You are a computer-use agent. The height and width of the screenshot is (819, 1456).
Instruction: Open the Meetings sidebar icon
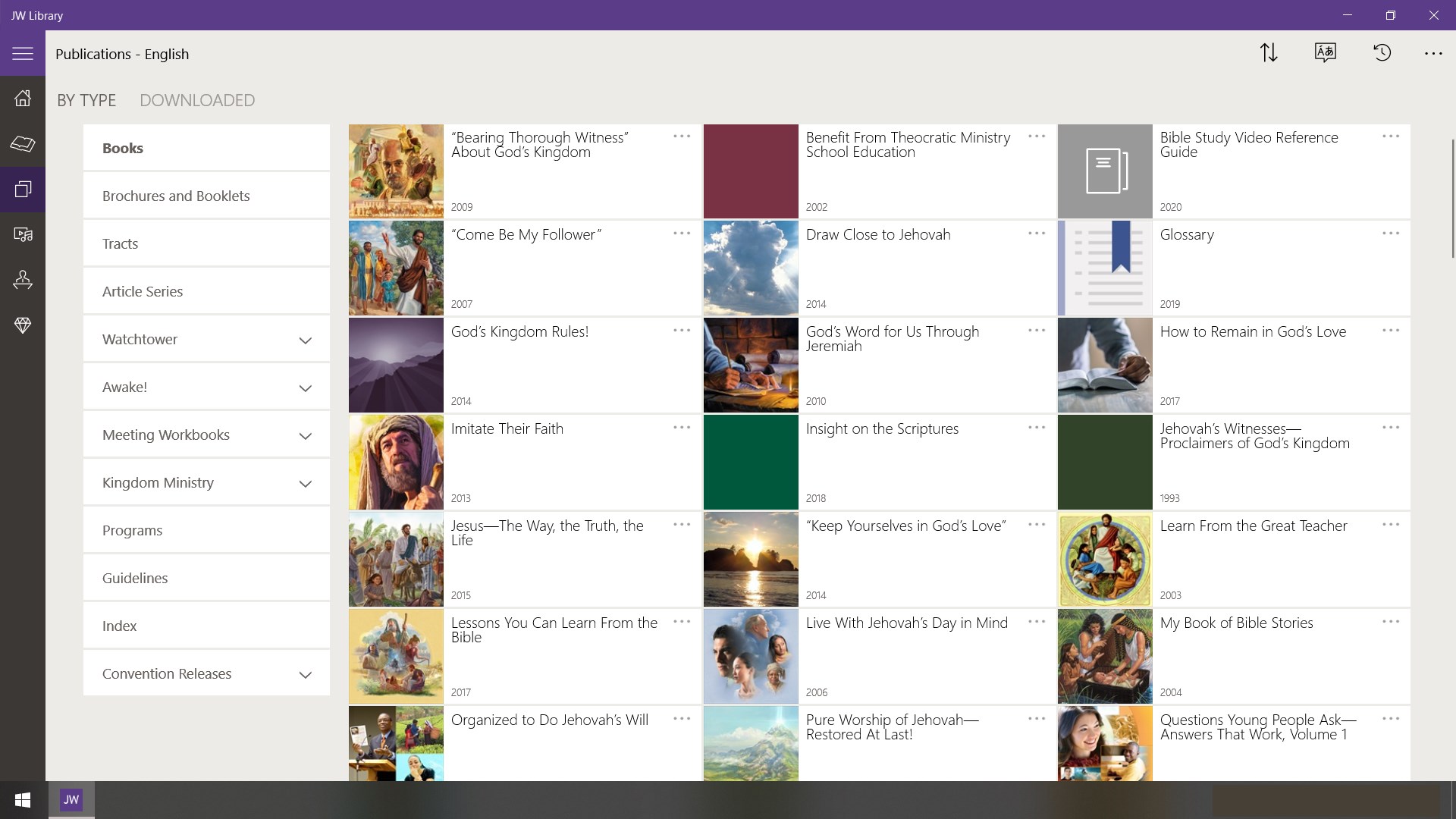[23, 280]
